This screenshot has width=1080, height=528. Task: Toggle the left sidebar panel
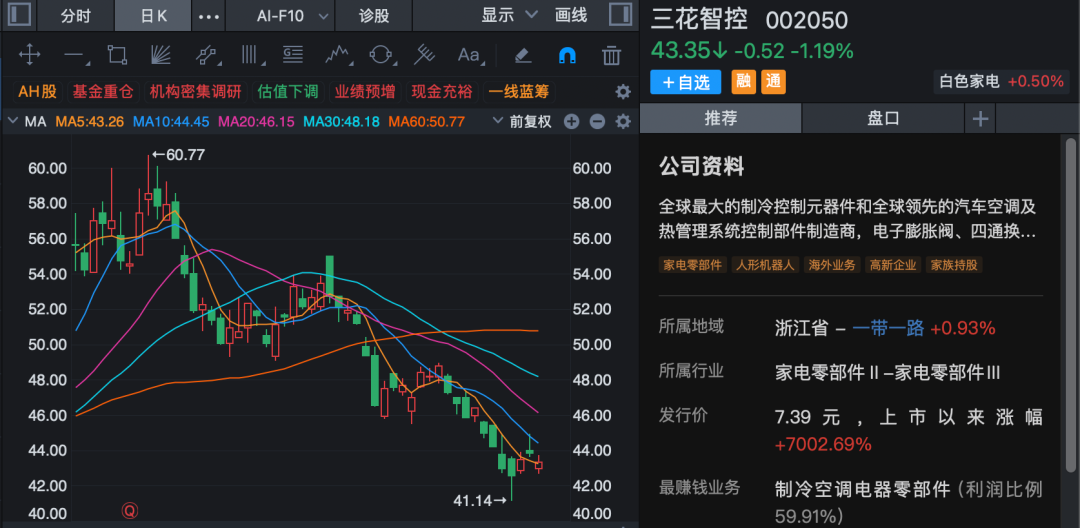tap(20, 15)
